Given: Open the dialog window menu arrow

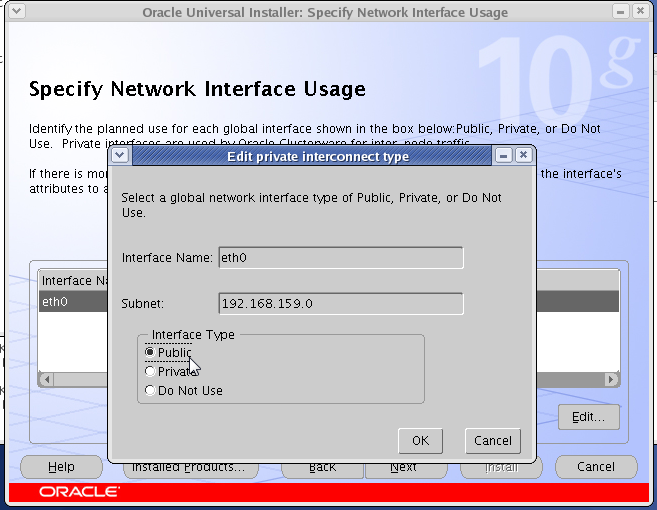Looking at the screenshot, I should click(120, 155).
